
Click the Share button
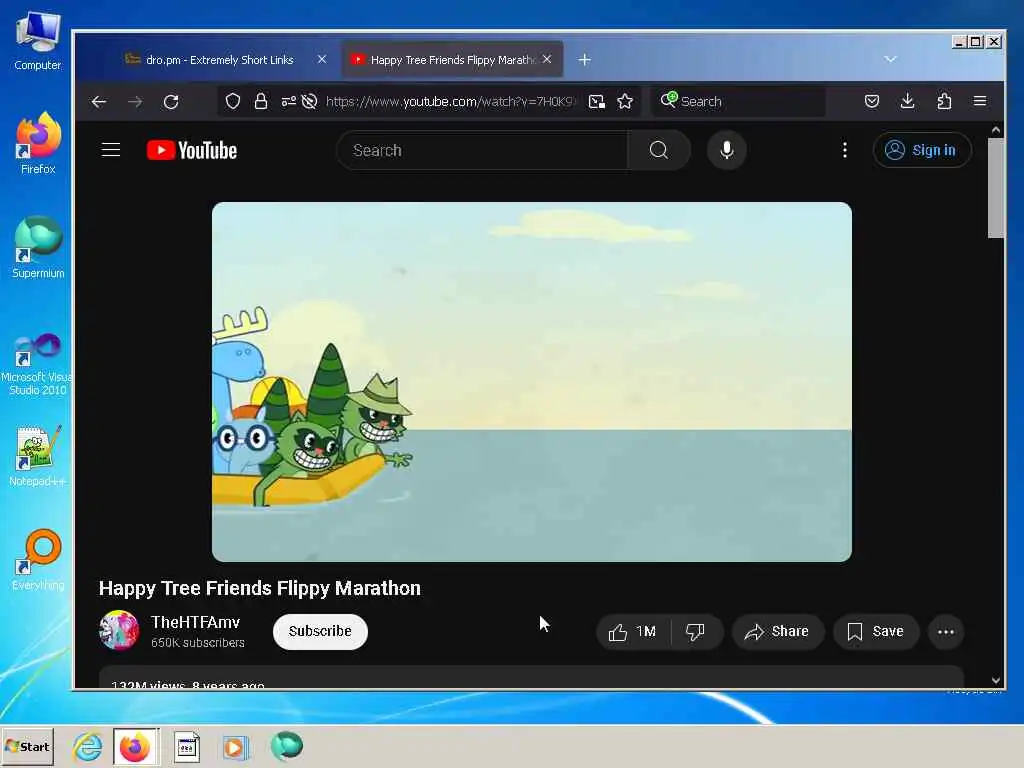(x=777, y=632)
